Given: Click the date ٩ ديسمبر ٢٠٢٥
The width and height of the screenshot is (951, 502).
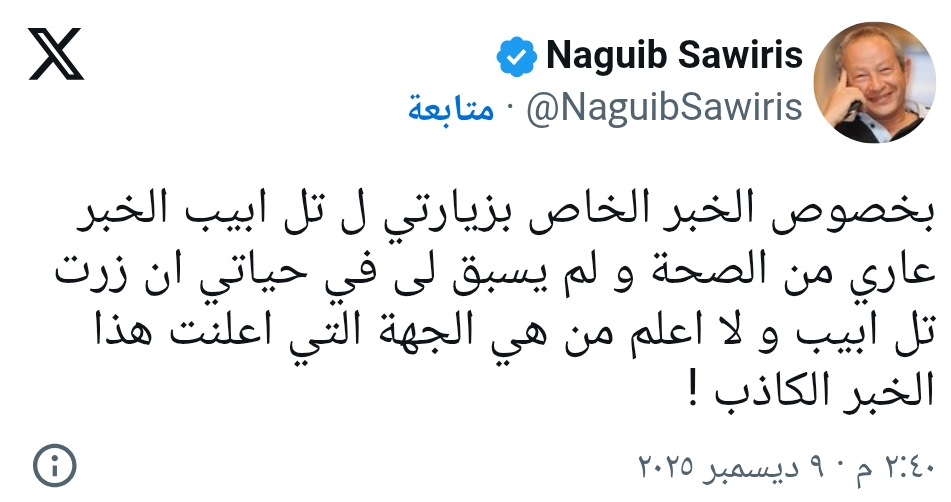Looking at the screenshot, I should (738, 467).
